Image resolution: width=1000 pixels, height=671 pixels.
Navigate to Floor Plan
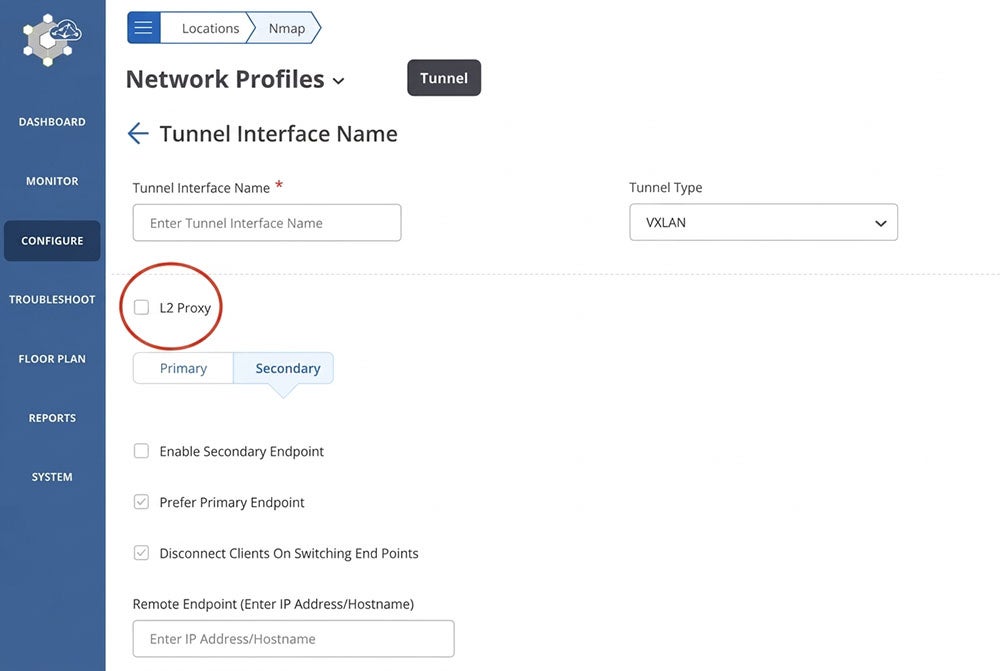52,358
